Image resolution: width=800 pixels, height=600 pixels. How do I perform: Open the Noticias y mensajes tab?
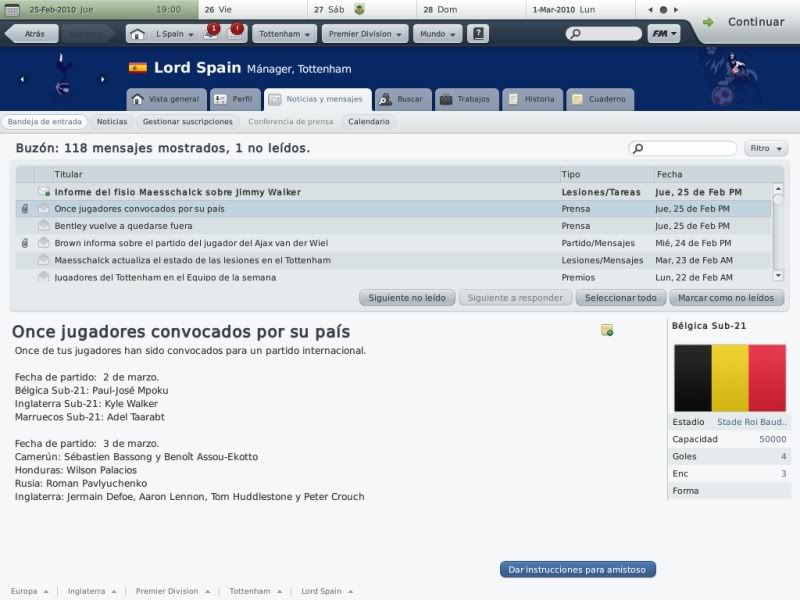[317, 99]
